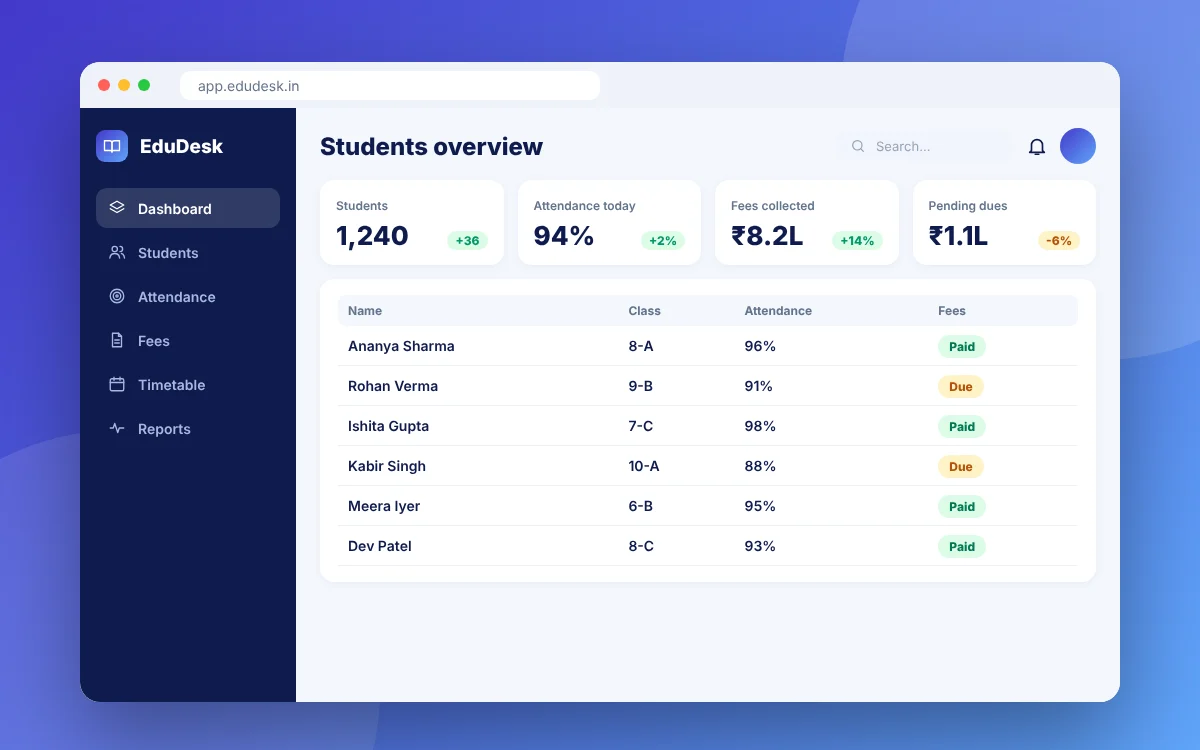Sort table by Class column header
The height and width of the screenshot is (750, 1200).
(645, 311)
